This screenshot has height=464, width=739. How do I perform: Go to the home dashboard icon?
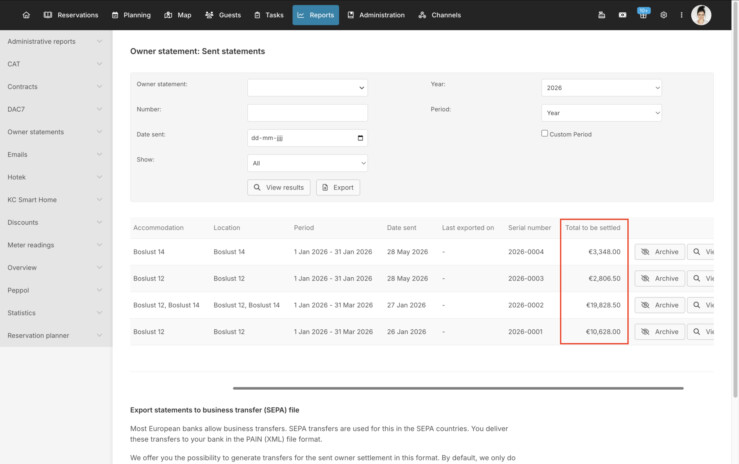26,15
